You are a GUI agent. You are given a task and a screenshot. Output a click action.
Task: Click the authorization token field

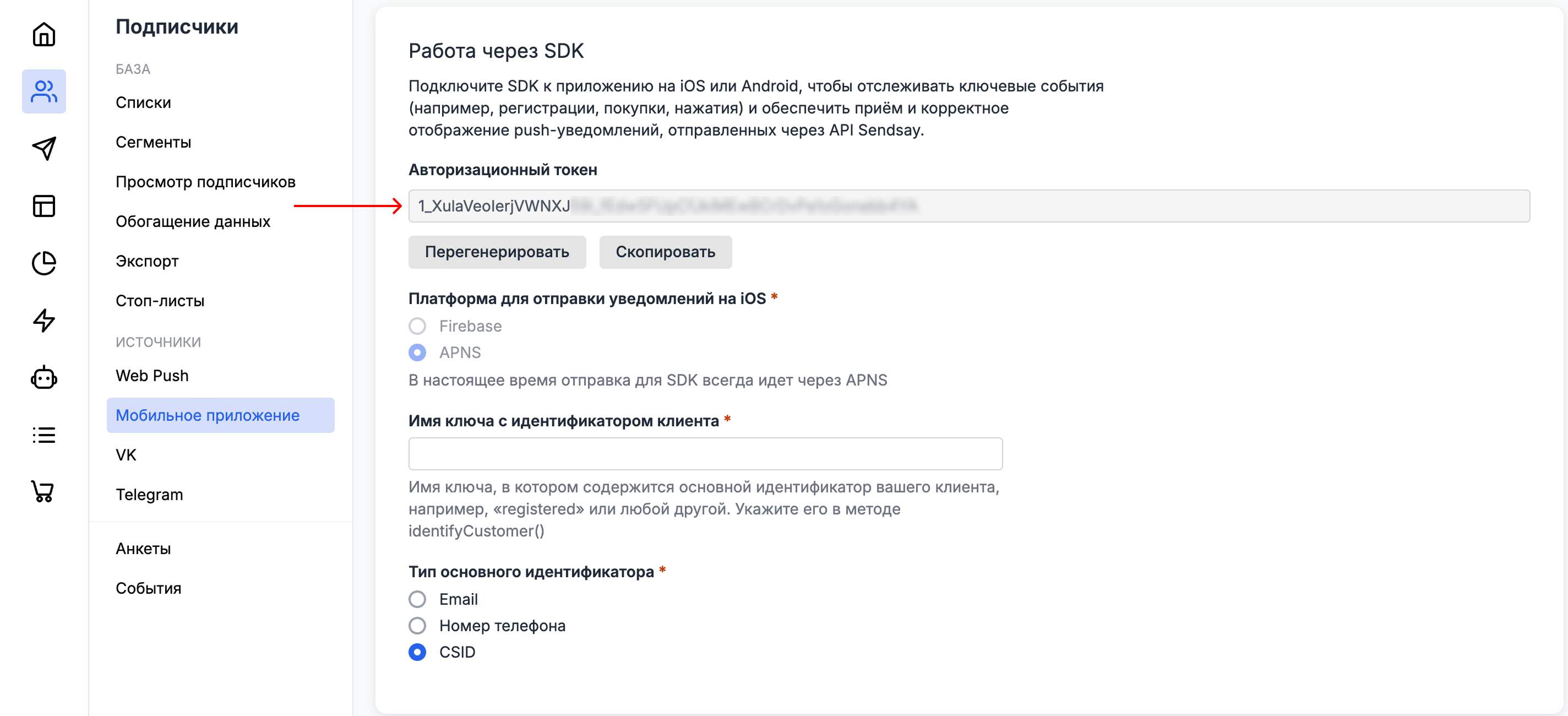coord(968,206)
